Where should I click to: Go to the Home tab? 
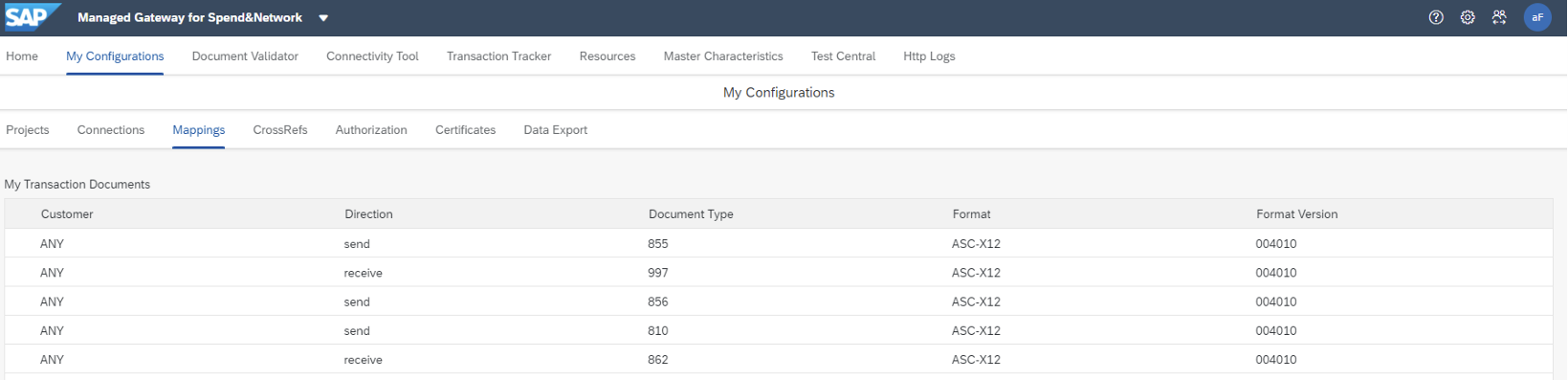(x=22, y=56)
